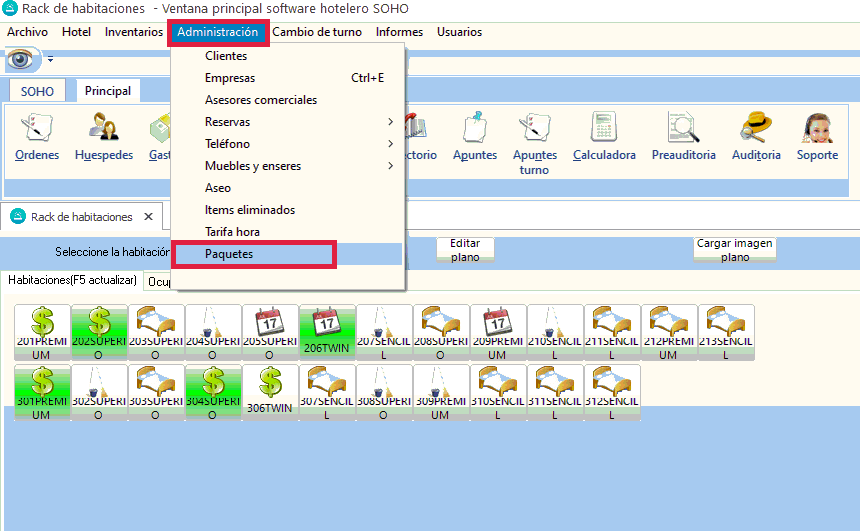
Task: Expand the Teléfono submenu
Action: 288,144
